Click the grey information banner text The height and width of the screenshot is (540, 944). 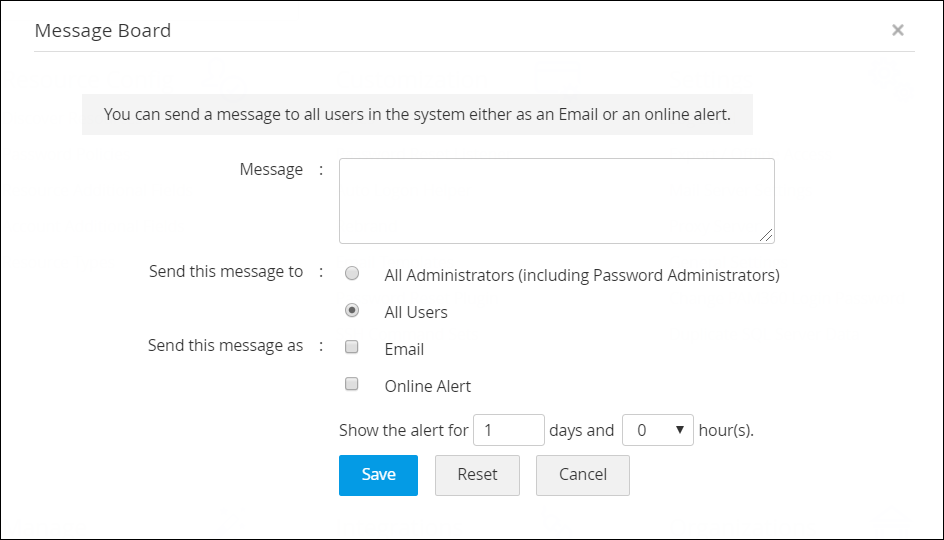[x=417, y=115]
